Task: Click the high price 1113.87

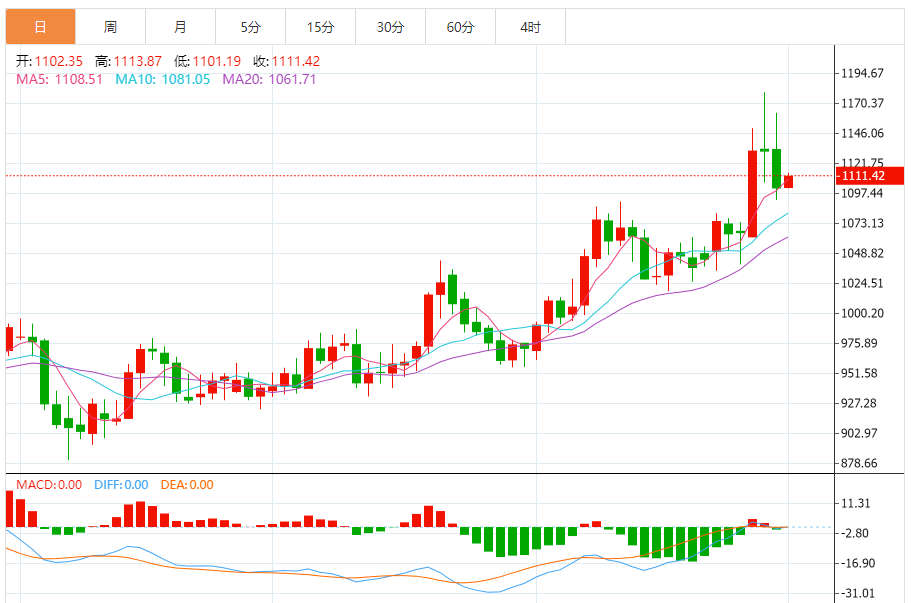Action: point(137,61)
